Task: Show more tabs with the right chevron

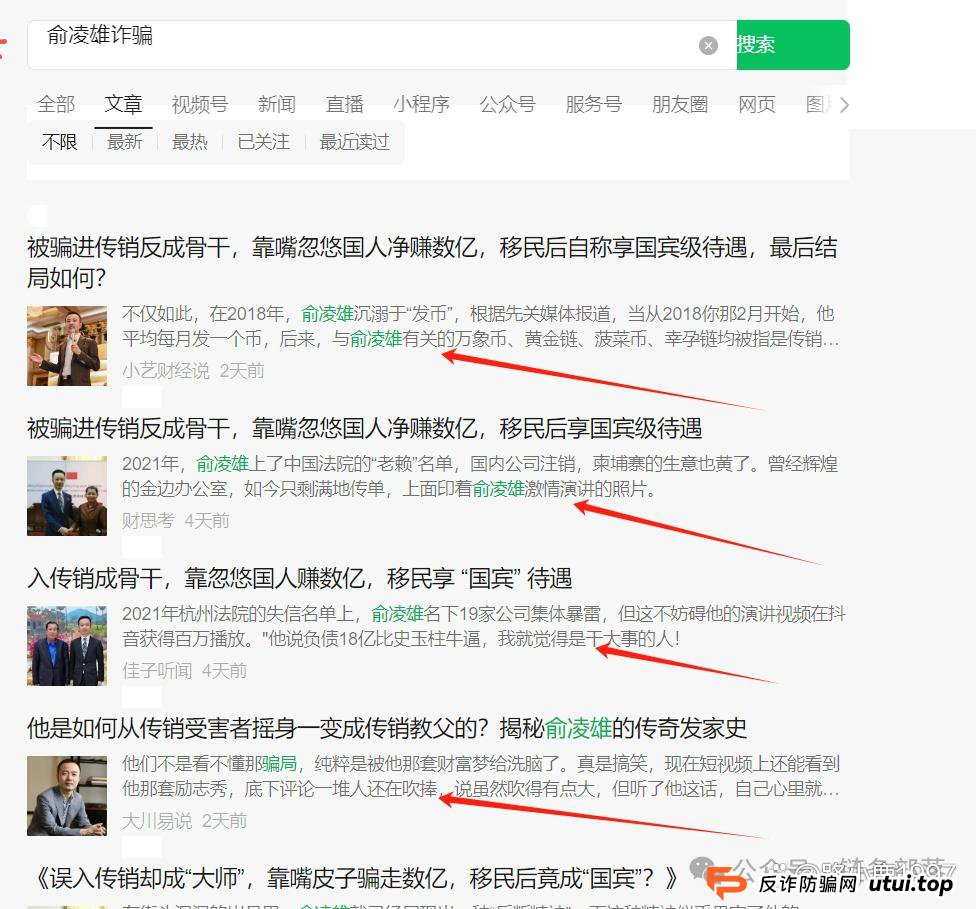Action: pos(843,105)
